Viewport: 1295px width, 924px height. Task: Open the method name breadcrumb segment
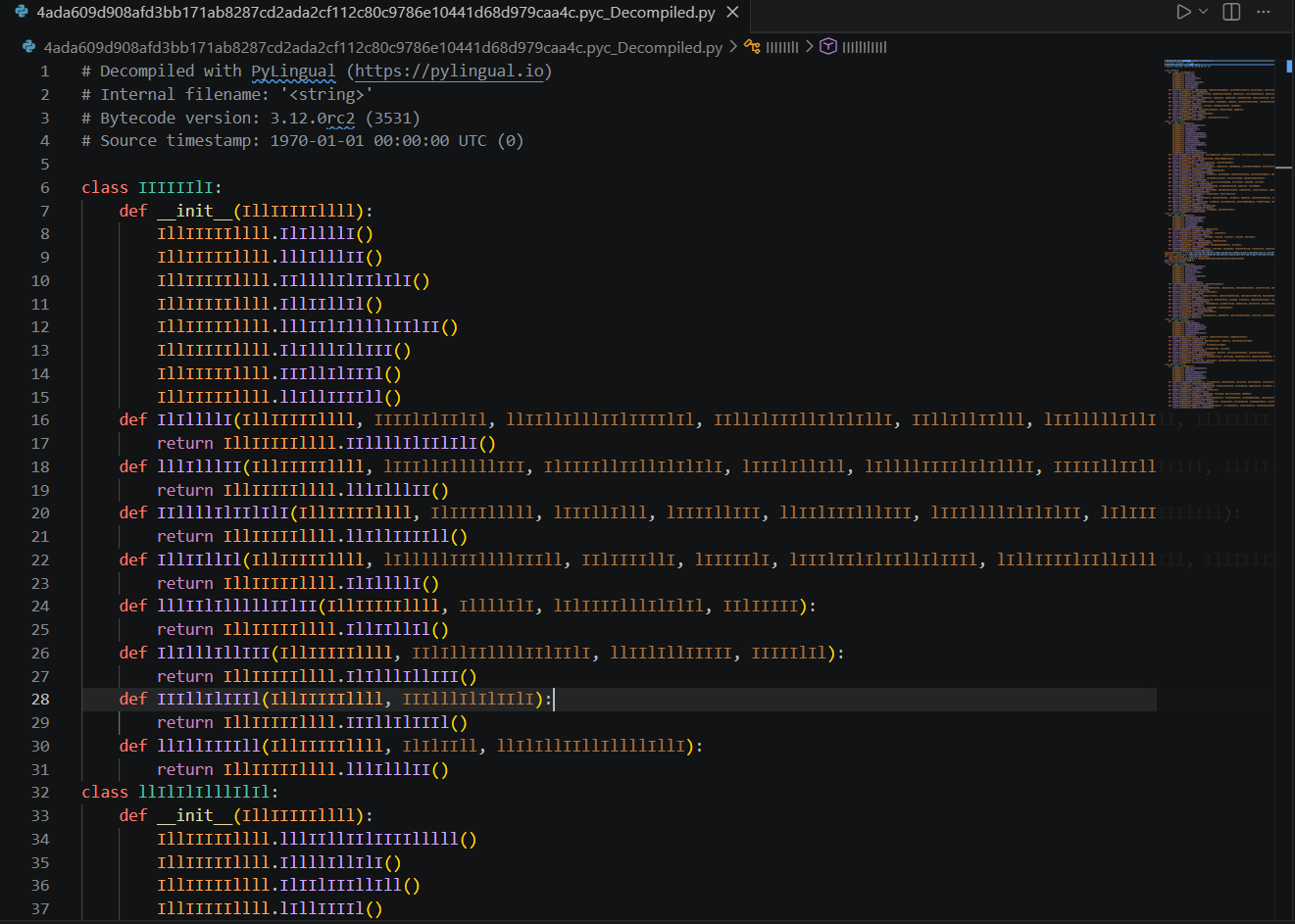pyautogui.click(x=865, y=47)
